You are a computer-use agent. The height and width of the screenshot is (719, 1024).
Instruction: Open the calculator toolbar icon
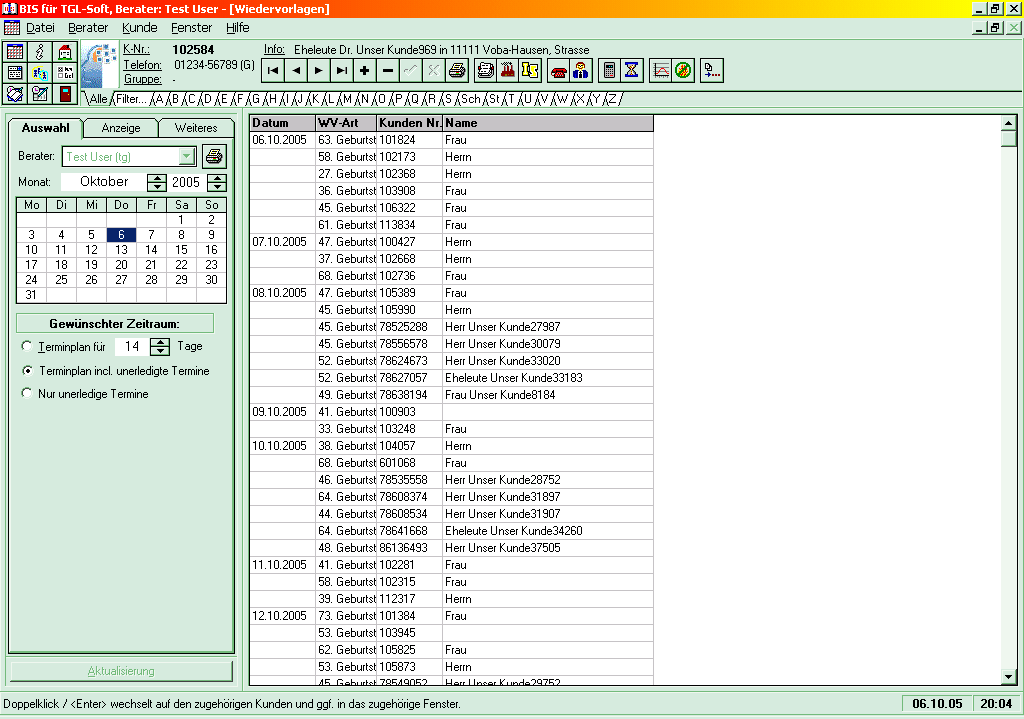tap(609, 71)
